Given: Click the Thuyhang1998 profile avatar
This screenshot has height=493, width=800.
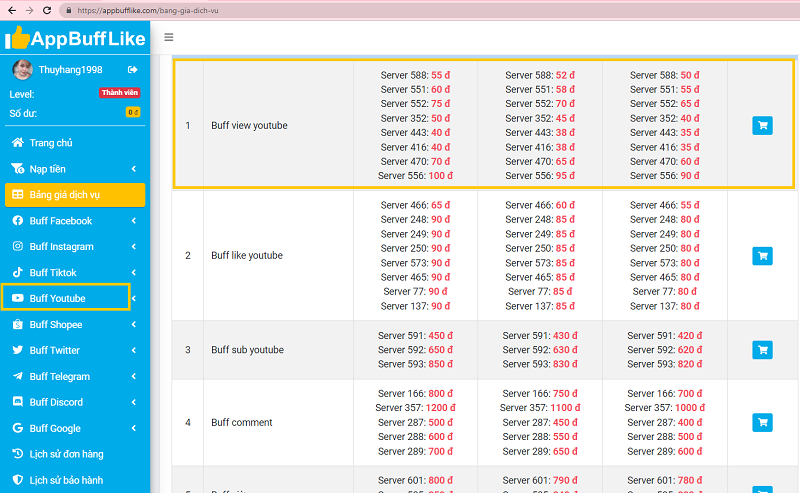Looking at the screenshot, I should [22, 70].
